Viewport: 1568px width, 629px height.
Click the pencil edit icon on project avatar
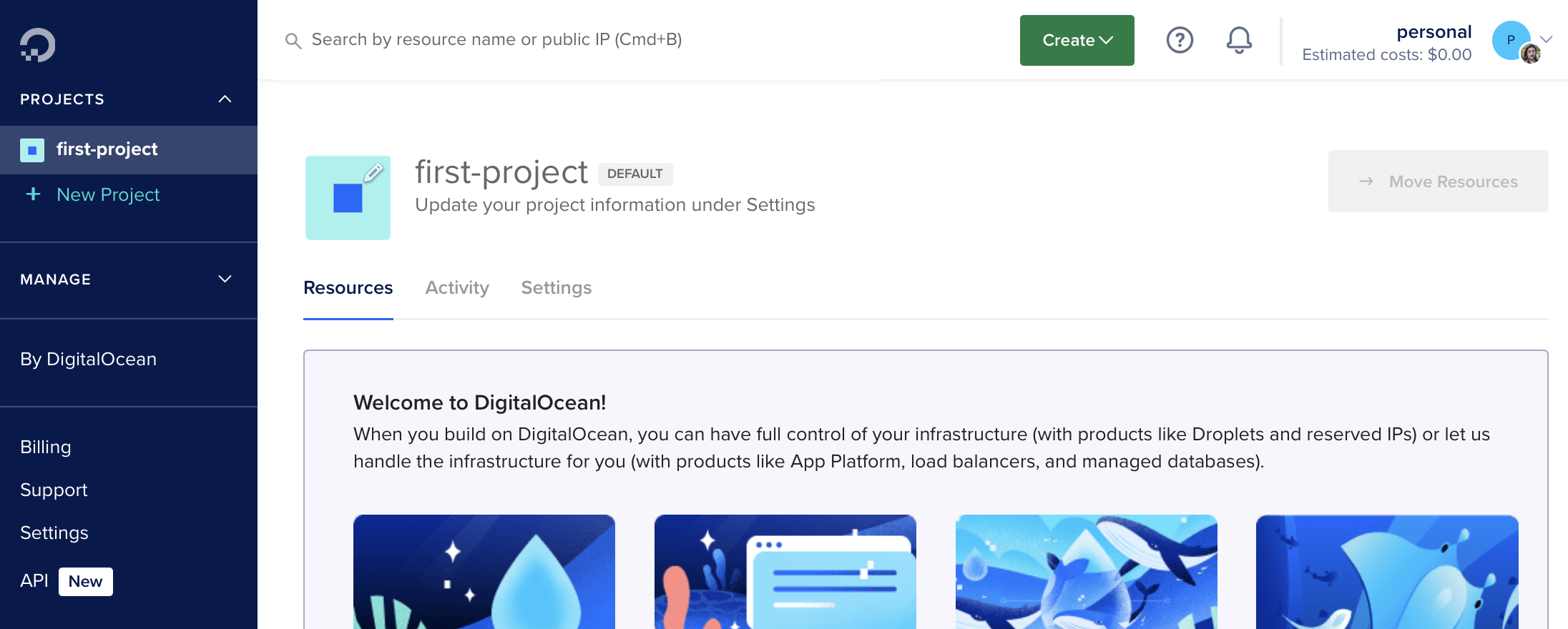[x=373, y=172]
